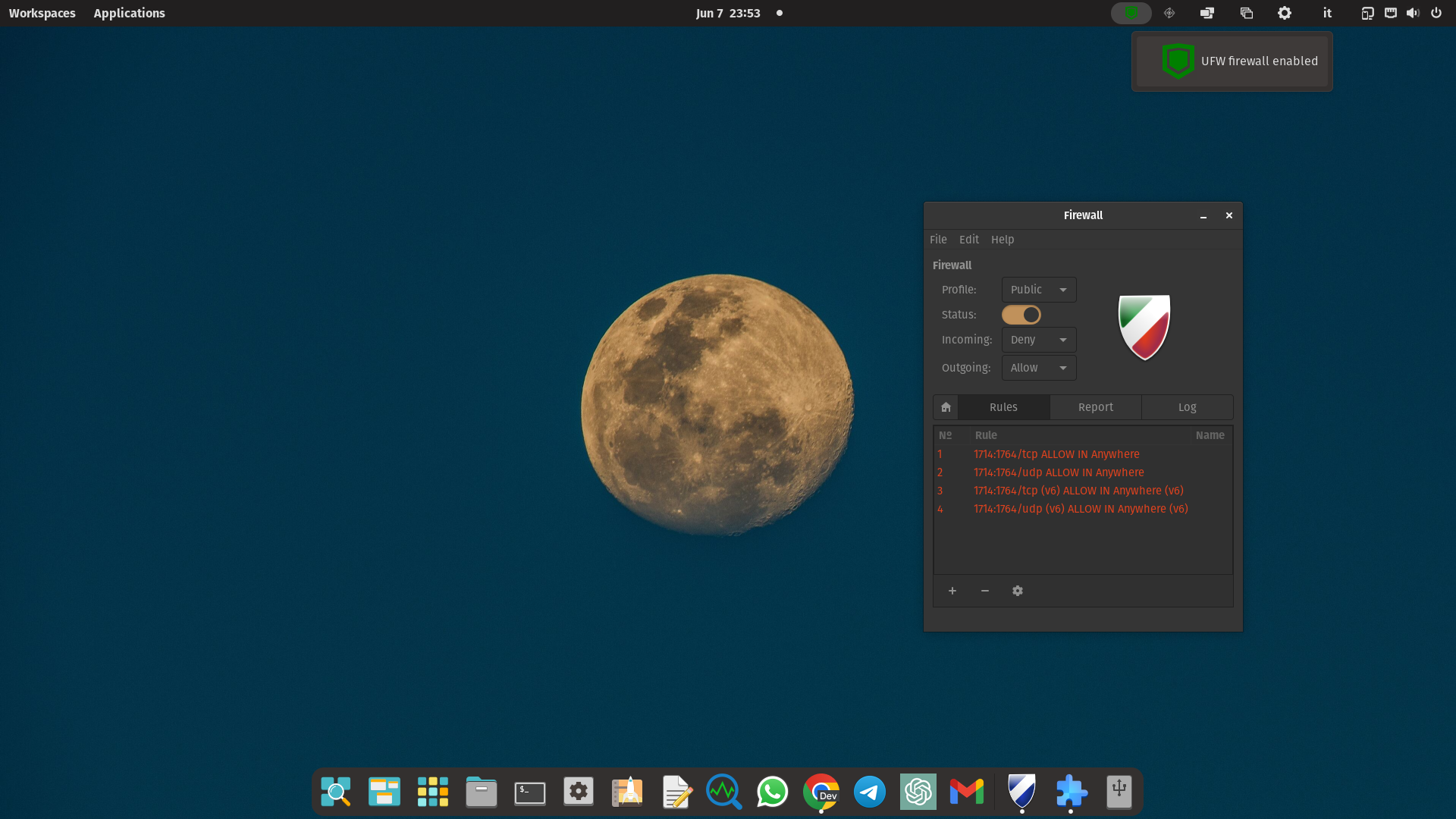Open Gmail from the dock
Screen dimensions: 1456x819
pyautogui.click(x=967, y=792)
